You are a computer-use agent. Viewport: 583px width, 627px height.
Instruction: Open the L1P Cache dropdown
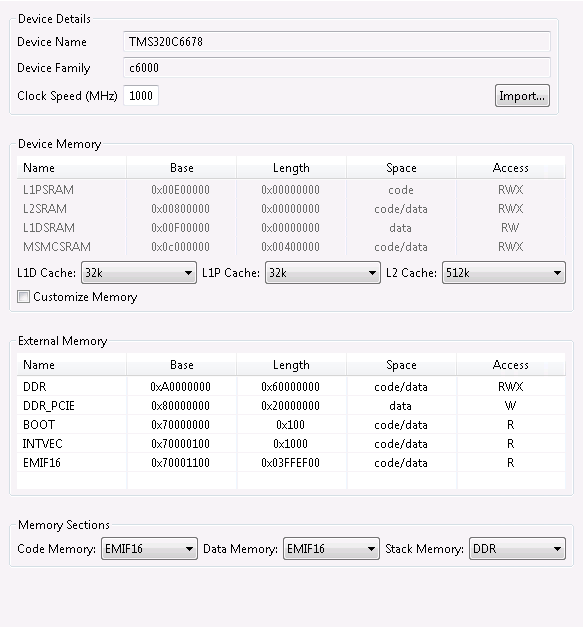[323, 273]
